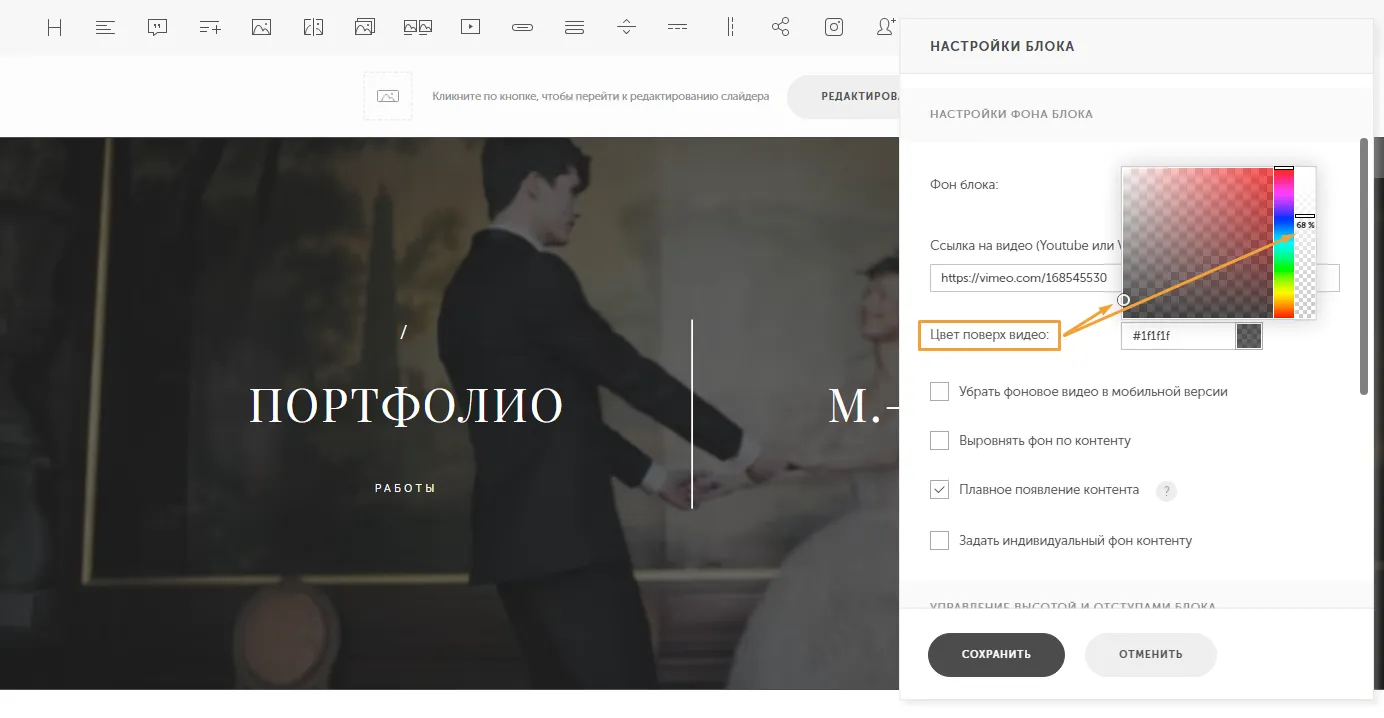This screenshot has width=1384, height=718.
Task: Choose the single image block icon
Action: tap(262, 28)
